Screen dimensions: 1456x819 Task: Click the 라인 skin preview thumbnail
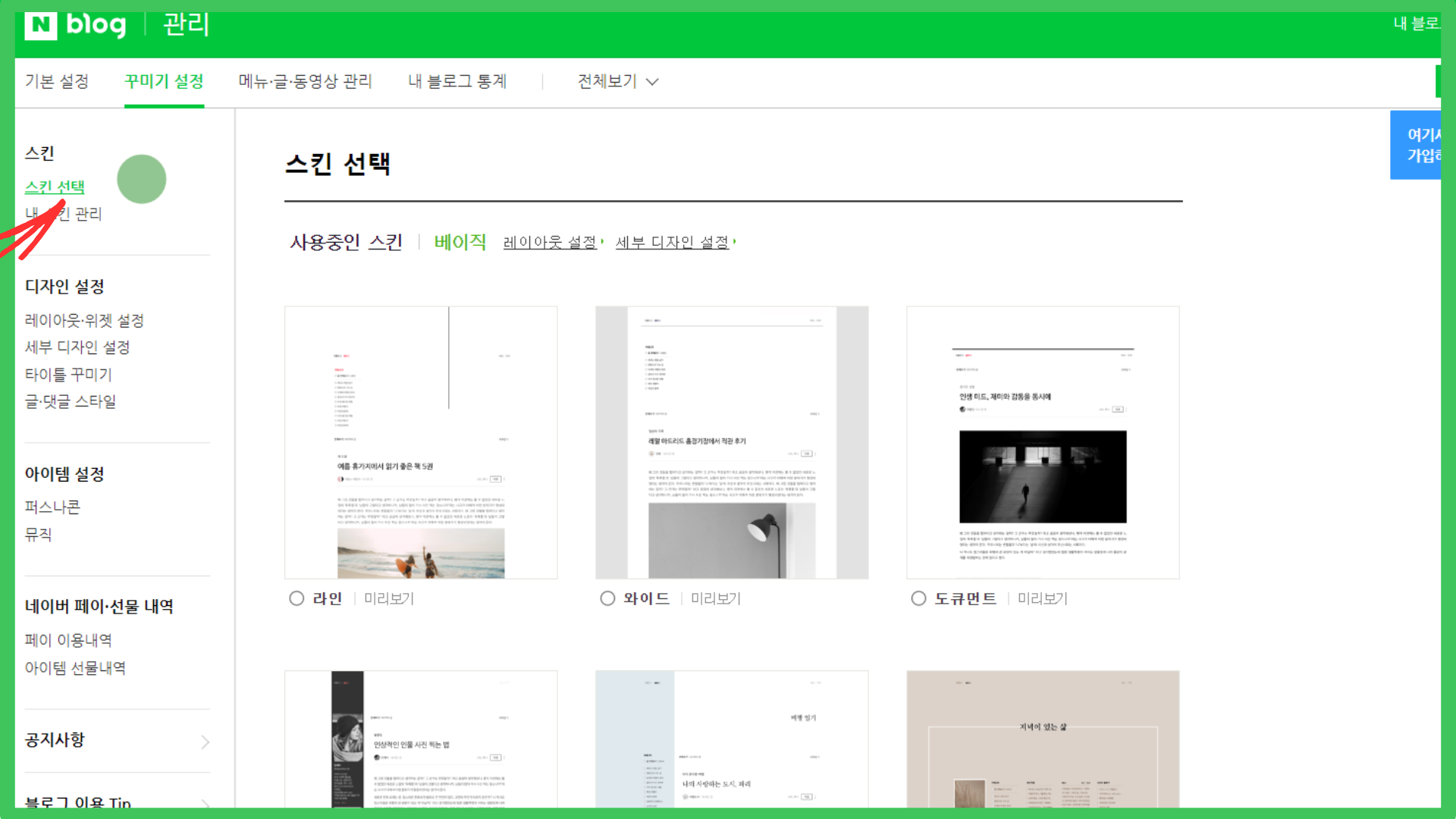[x=421, y=442]
